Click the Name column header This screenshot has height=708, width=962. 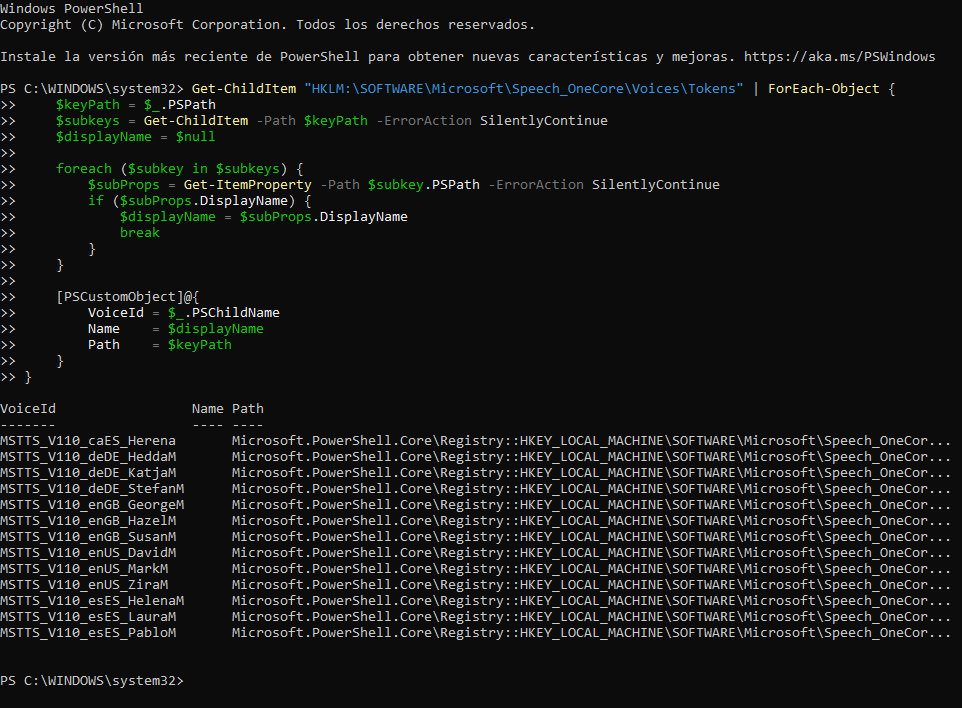(207, 409)
